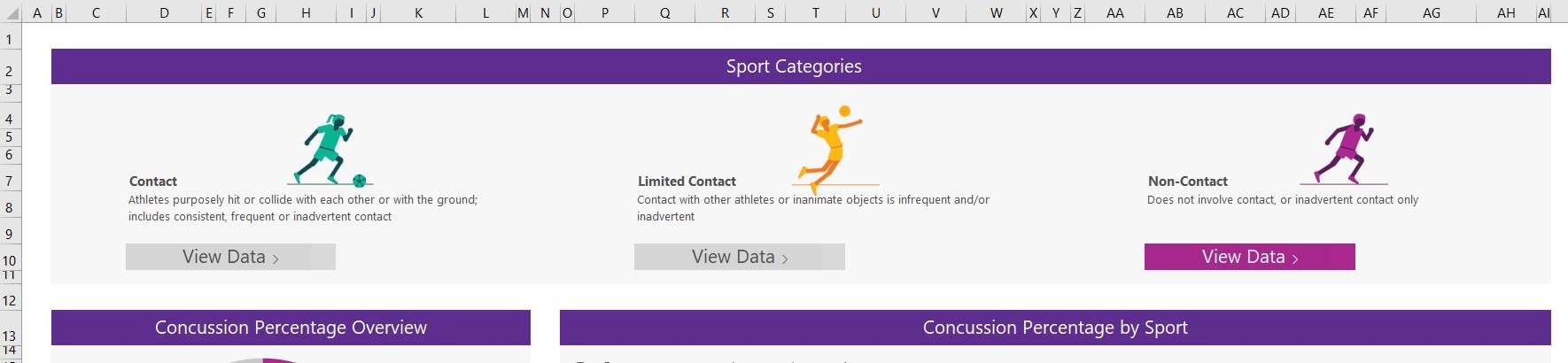The width and height of the screenshot is (1568, 363).
Task: Select column AA header
Action: (1115, 13)
